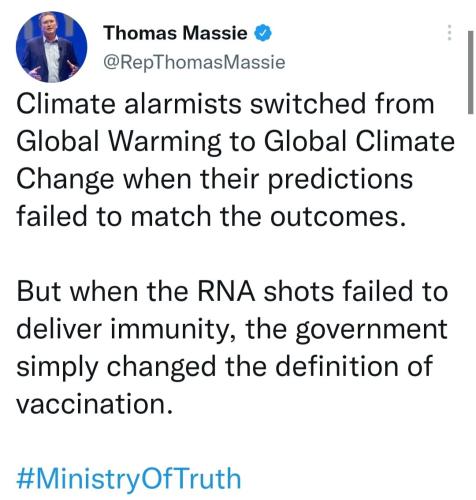Click the word "predictions" in the tweet
The image size is (476, 500).
tap(341, 179)
